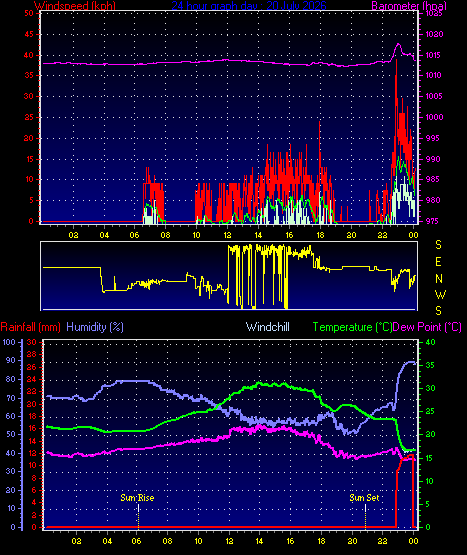467x555 pixels.
Task: Click the Windspeed (kph) axis title
Action: click(x=75, y=5)
